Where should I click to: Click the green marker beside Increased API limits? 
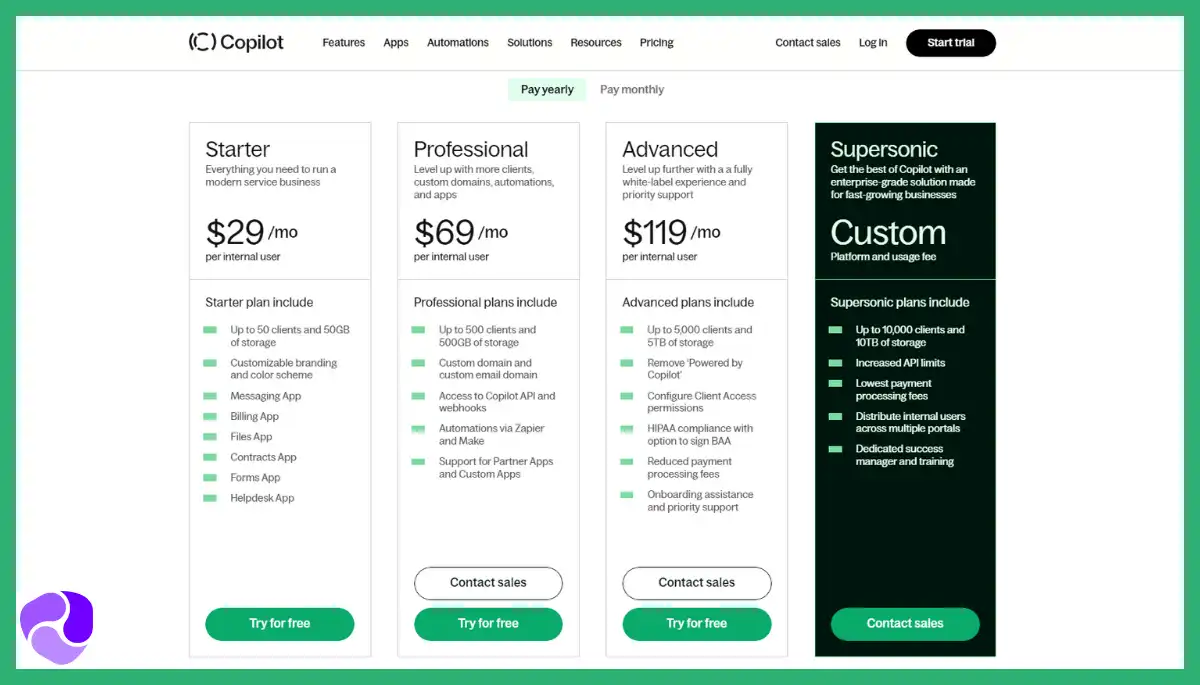tap(835, 363)
